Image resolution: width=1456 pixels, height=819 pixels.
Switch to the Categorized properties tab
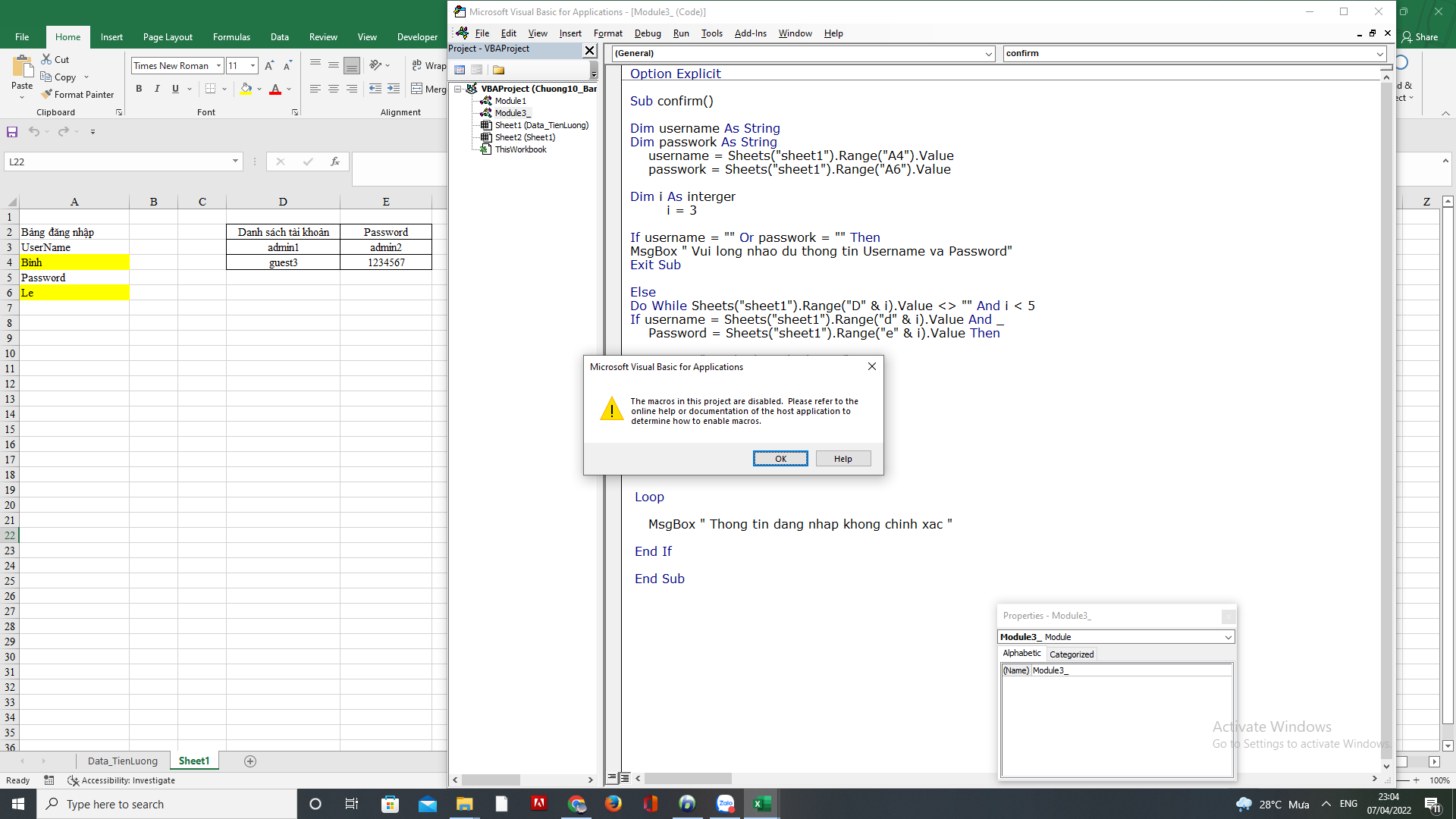click(1072, 654)
